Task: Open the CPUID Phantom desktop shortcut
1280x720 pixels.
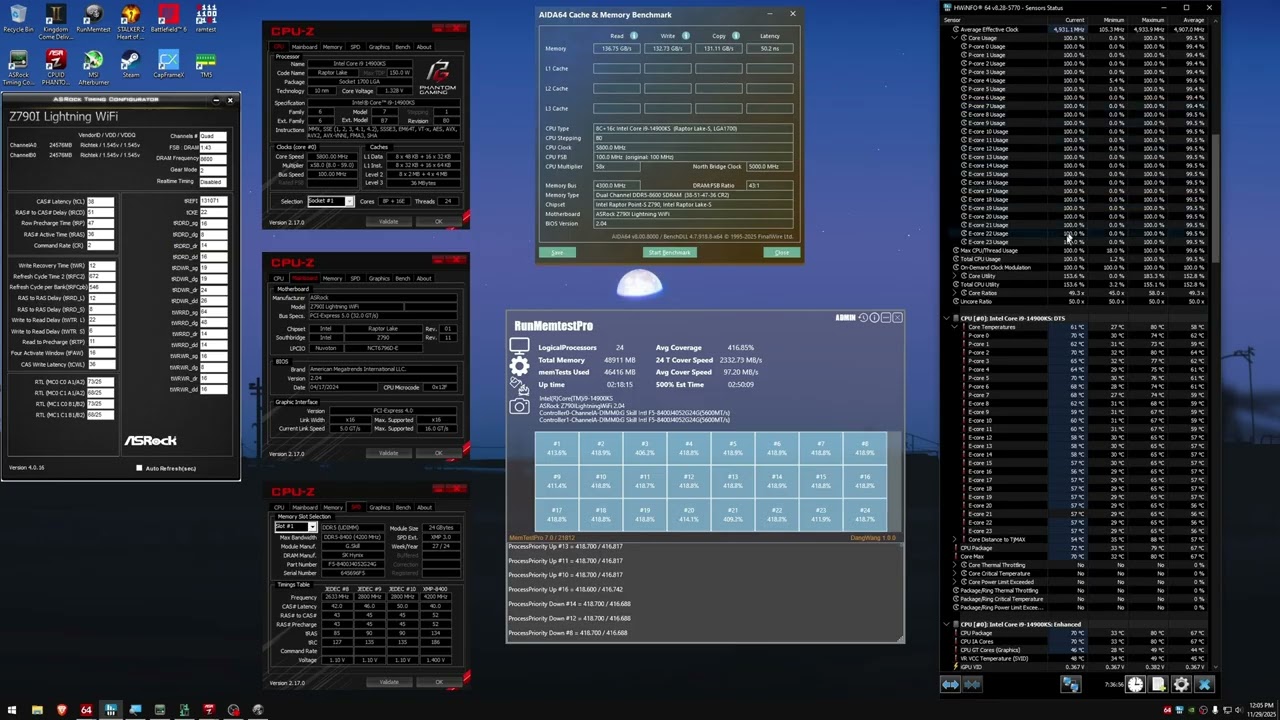Action: [55, 67]
